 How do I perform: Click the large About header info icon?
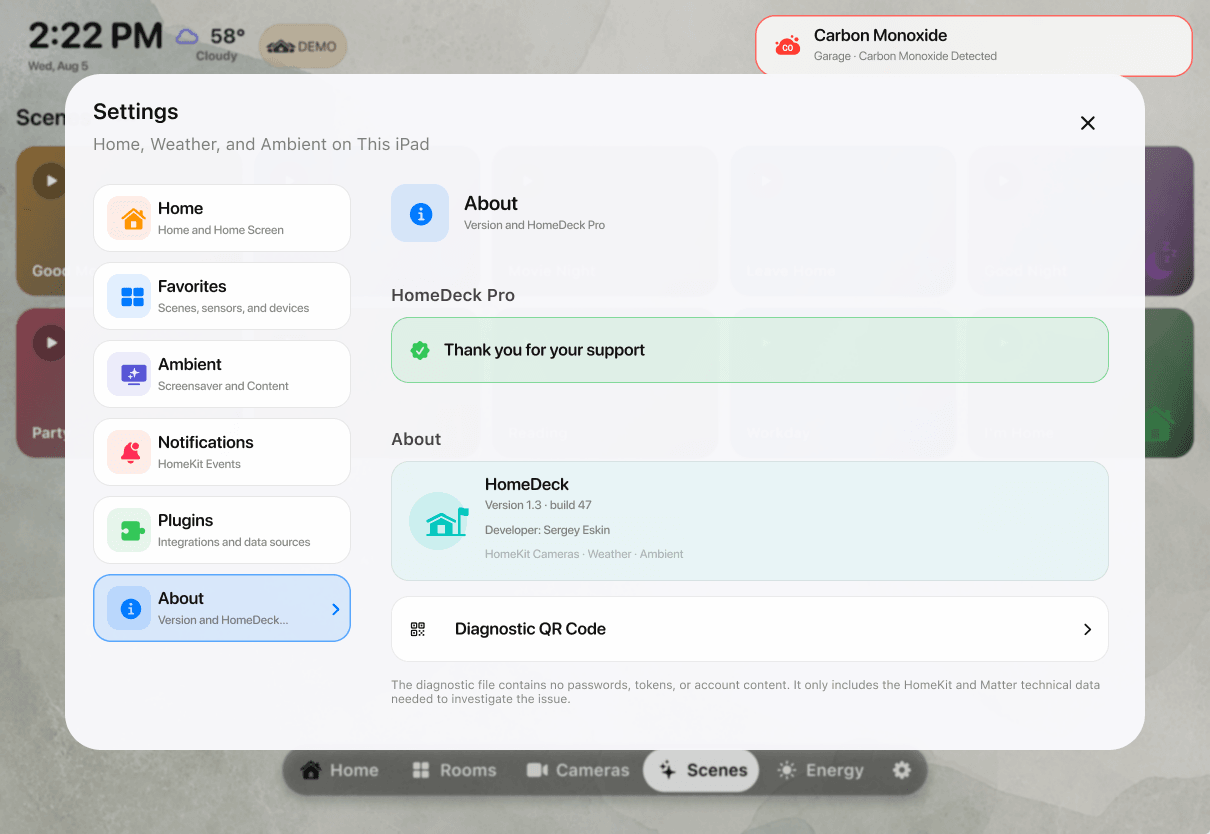pos(420,213)
